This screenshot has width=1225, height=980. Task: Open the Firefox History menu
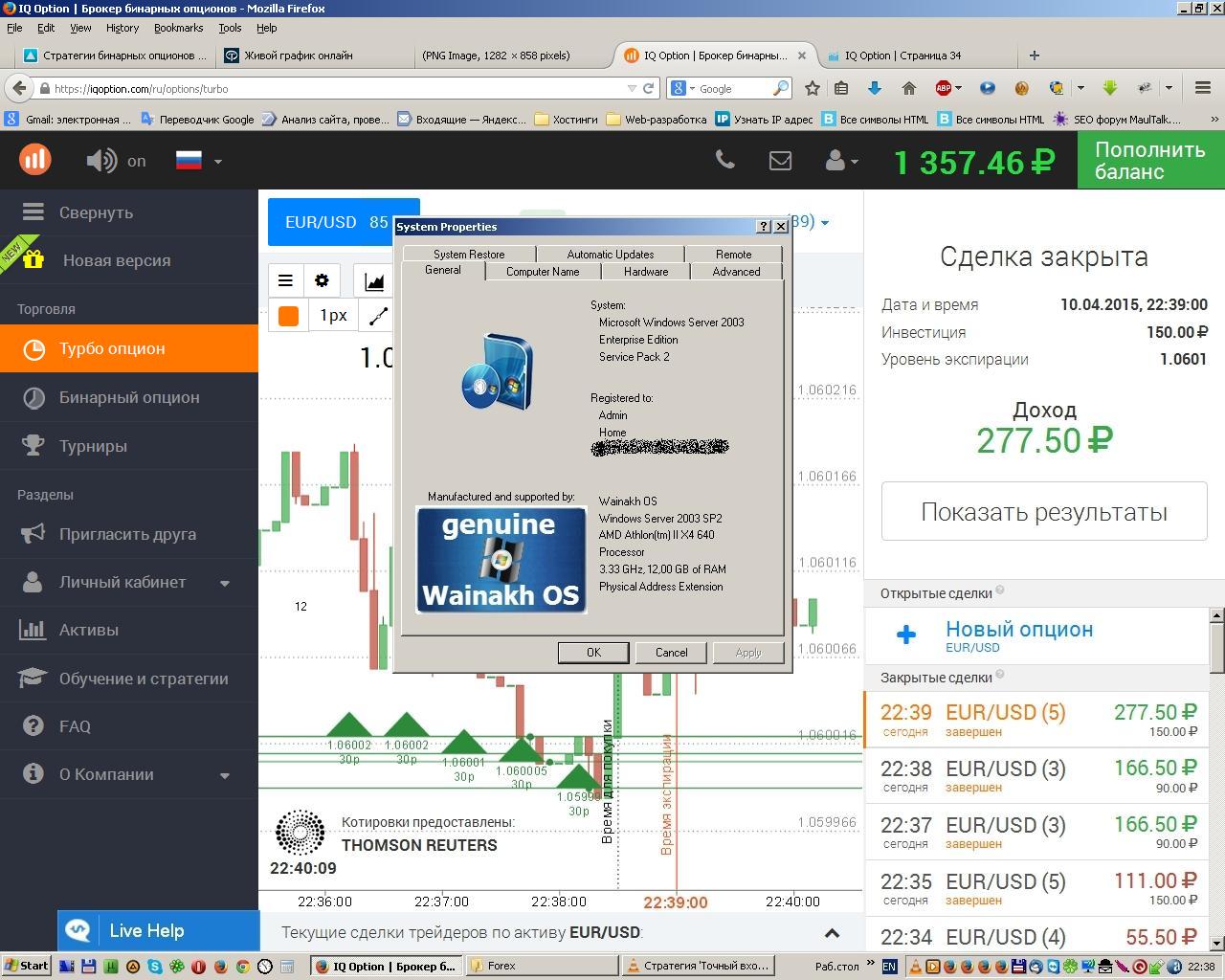122,28
